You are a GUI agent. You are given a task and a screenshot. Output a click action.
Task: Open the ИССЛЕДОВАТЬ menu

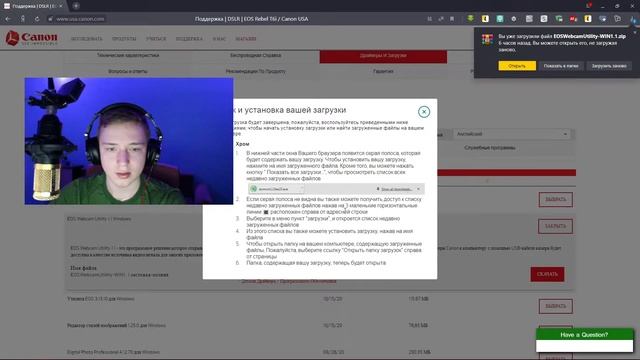pyautogui.click(x=87, y=39)
